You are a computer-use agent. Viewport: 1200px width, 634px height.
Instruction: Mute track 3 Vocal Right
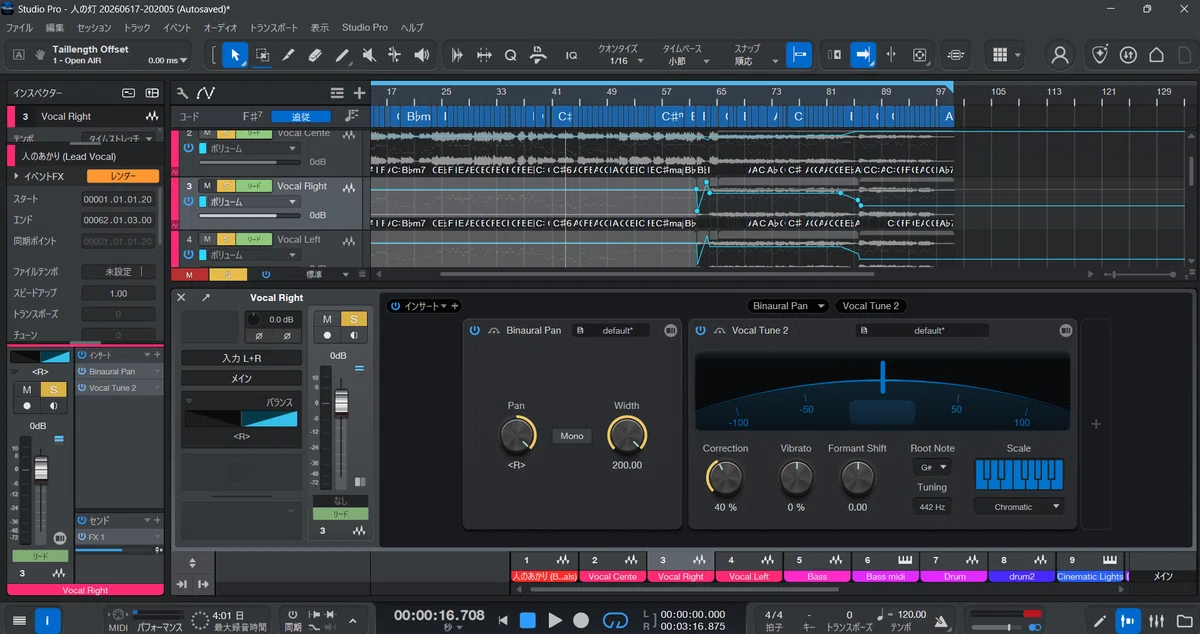click(x=206, y=186)
